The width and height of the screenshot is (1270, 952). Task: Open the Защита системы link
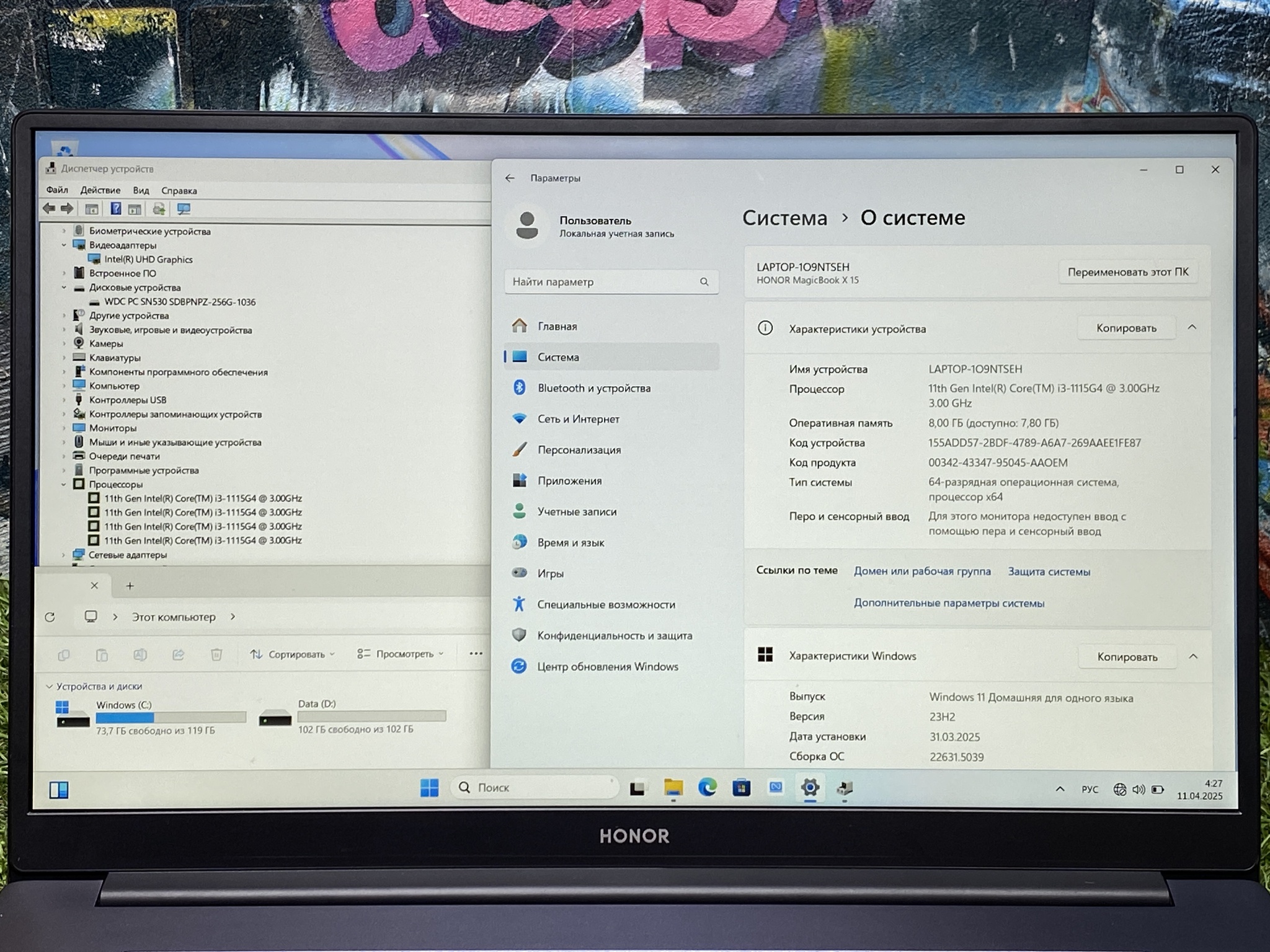(x=1049, y=571)
